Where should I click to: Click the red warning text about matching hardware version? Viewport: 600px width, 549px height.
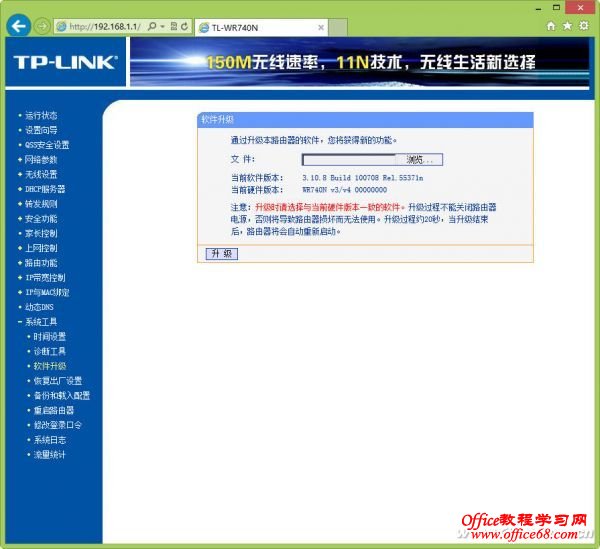[328, 207]
